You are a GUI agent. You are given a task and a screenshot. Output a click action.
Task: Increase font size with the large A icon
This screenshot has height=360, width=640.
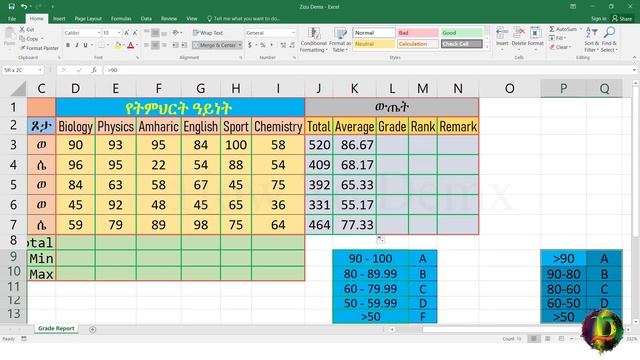(x=127, y=33)
